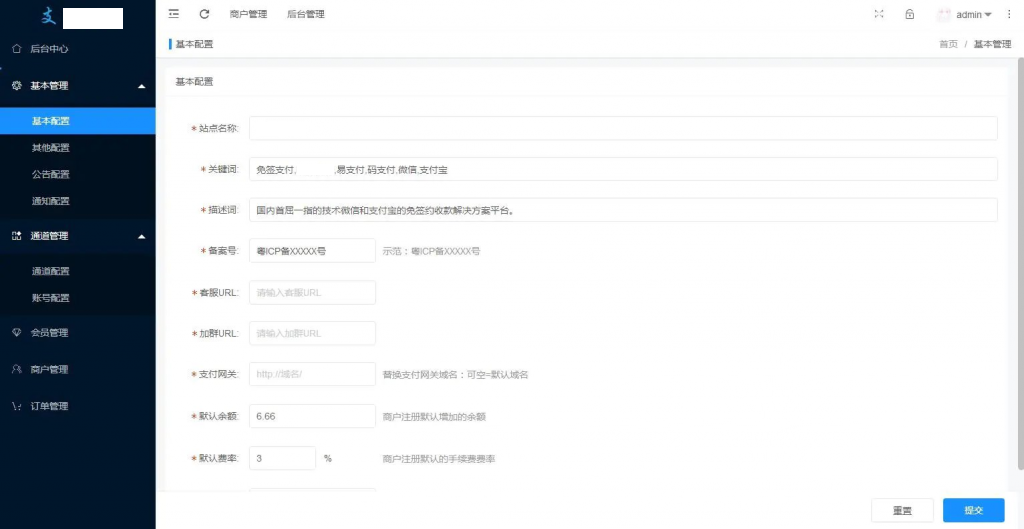Click the lock screen icon
Screen dimensions: 1024x529
click(x=909, y=14)
